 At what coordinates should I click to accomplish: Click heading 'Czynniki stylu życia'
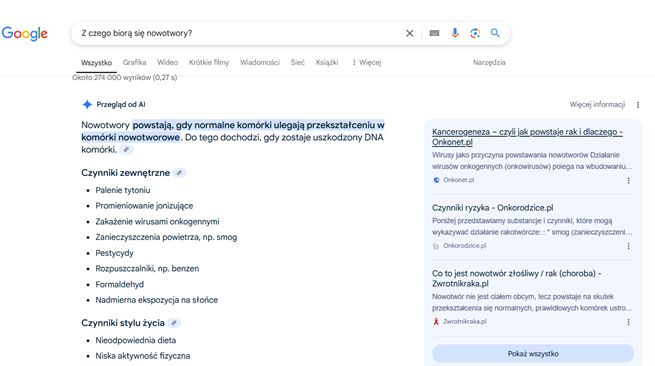123,323
